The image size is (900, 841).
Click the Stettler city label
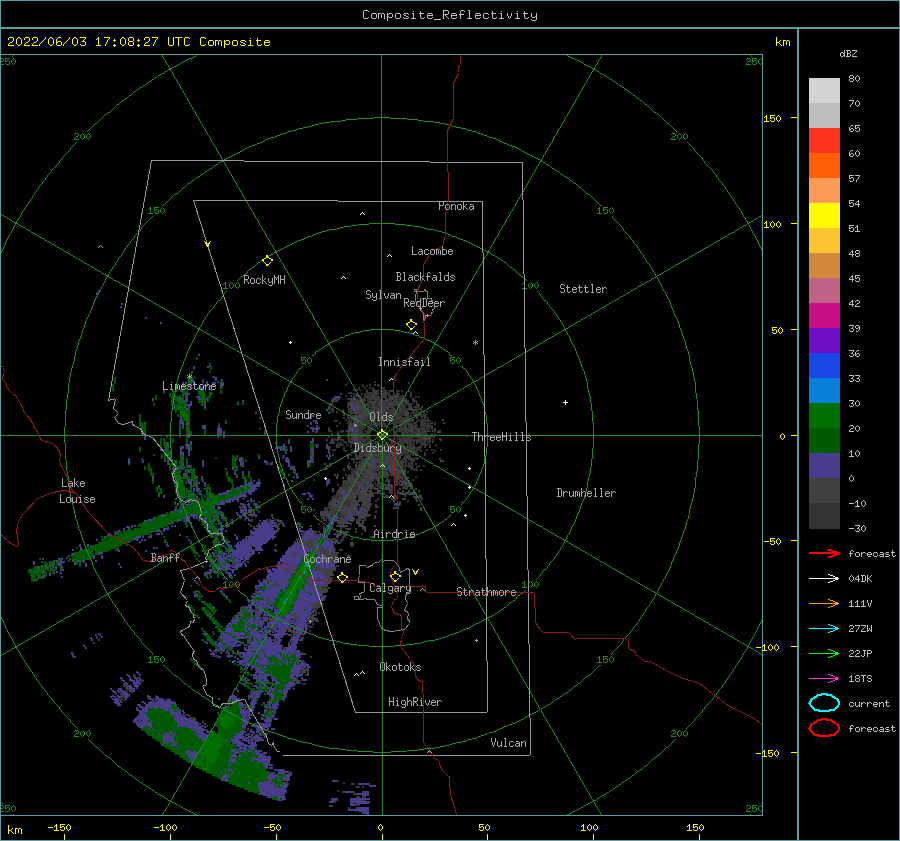coord(583,289)
